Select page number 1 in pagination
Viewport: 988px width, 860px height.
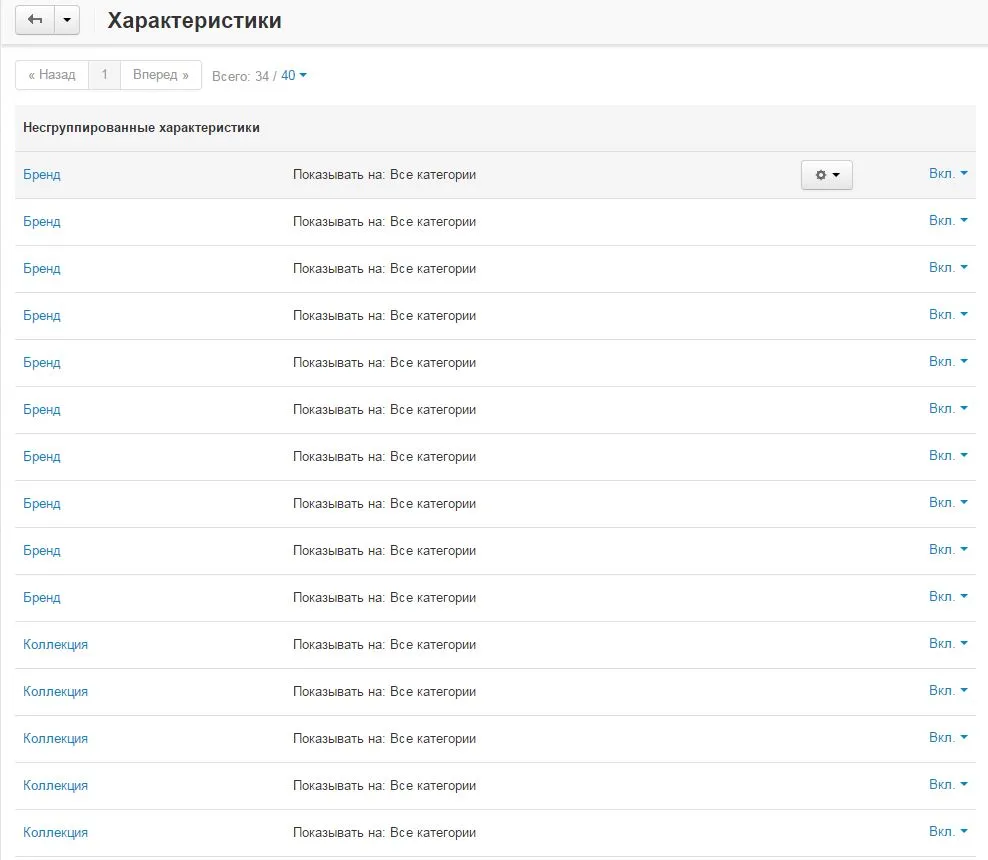tap(105, 75)
